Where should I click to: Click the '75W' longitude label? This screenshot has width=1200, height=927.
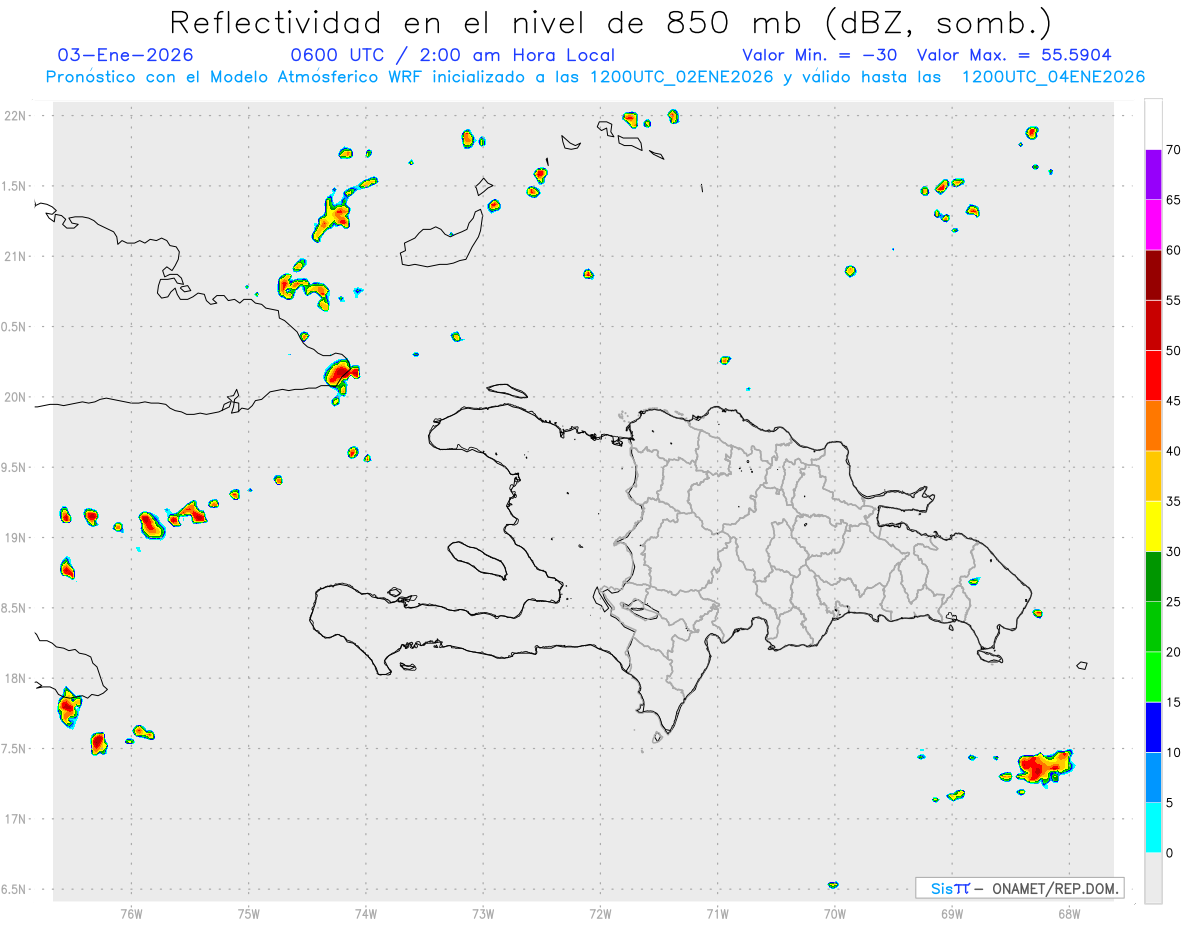[x=248, y=913]
